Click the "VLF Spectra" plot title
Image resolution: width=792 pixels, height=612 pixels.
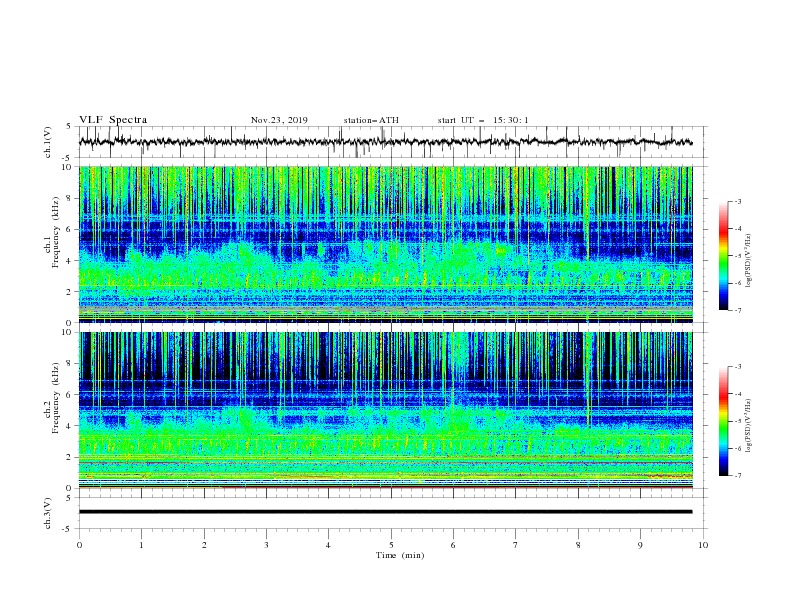[x=113, y=120]
